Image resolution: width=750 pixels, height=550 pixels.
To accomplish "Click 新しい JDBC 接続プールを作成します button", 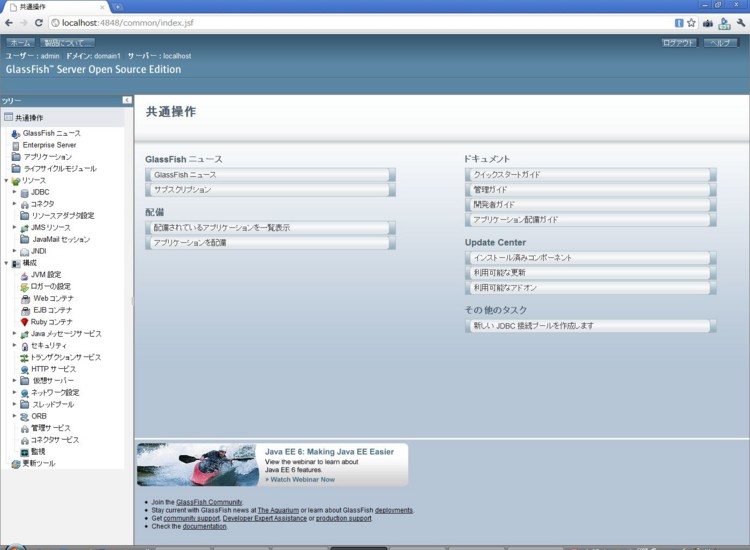I will (x=590, y=326).
